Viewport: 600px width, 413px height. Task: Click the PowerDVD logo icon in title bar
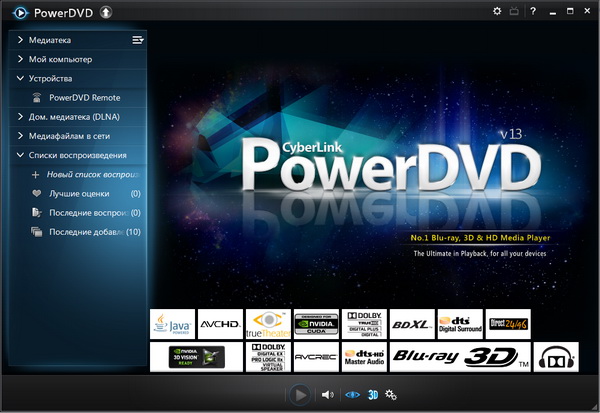click(17, 12)
